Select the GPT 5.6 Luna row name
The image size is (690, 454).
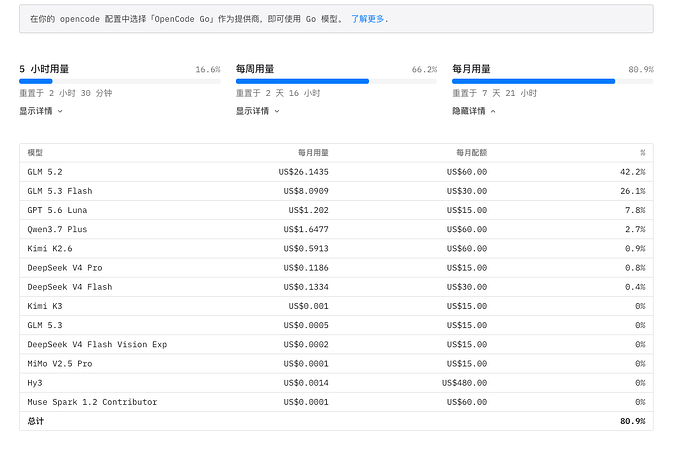pyautogui.click(x=57, y=210)
